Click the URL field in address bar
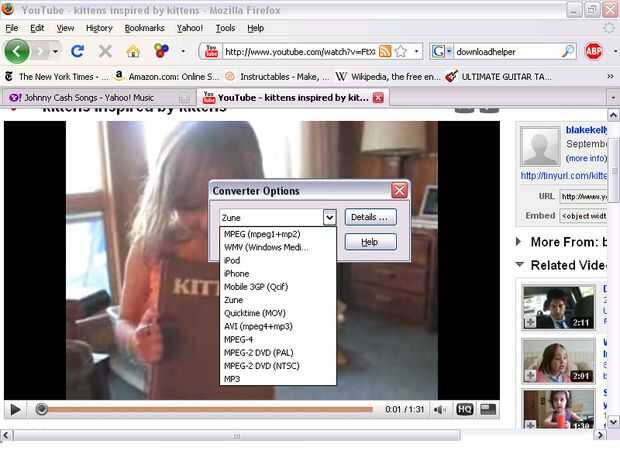The image size is (620, 465). tap(300, 51)
